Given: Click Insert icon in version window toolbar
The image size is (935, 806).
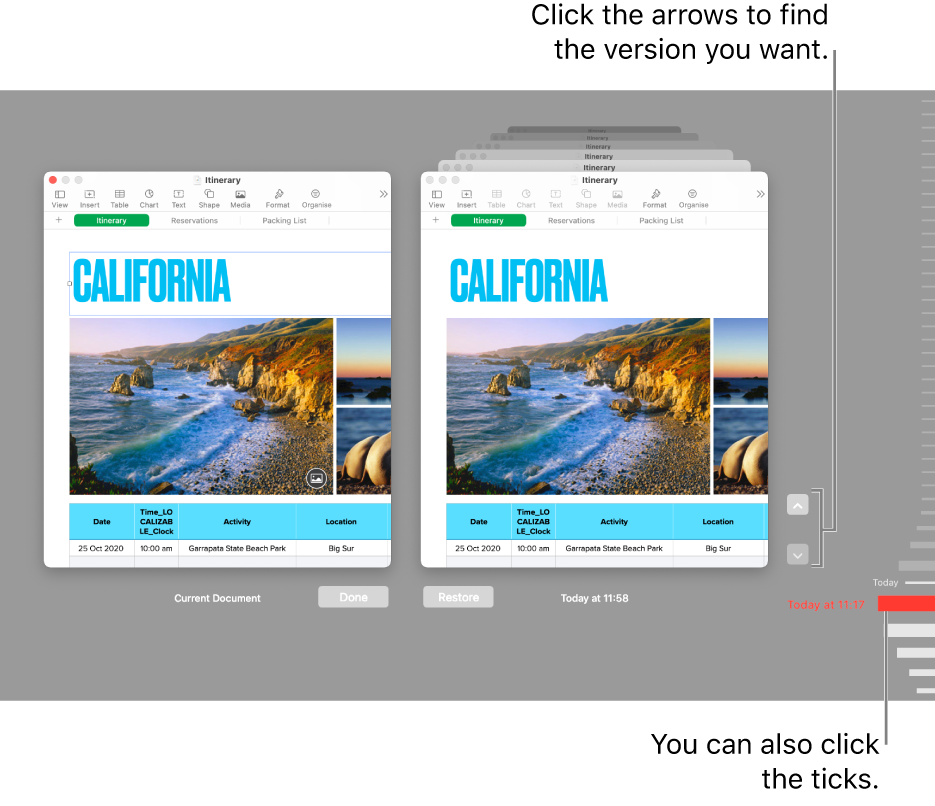Looking at the screenshot, I should pos(466,199).
